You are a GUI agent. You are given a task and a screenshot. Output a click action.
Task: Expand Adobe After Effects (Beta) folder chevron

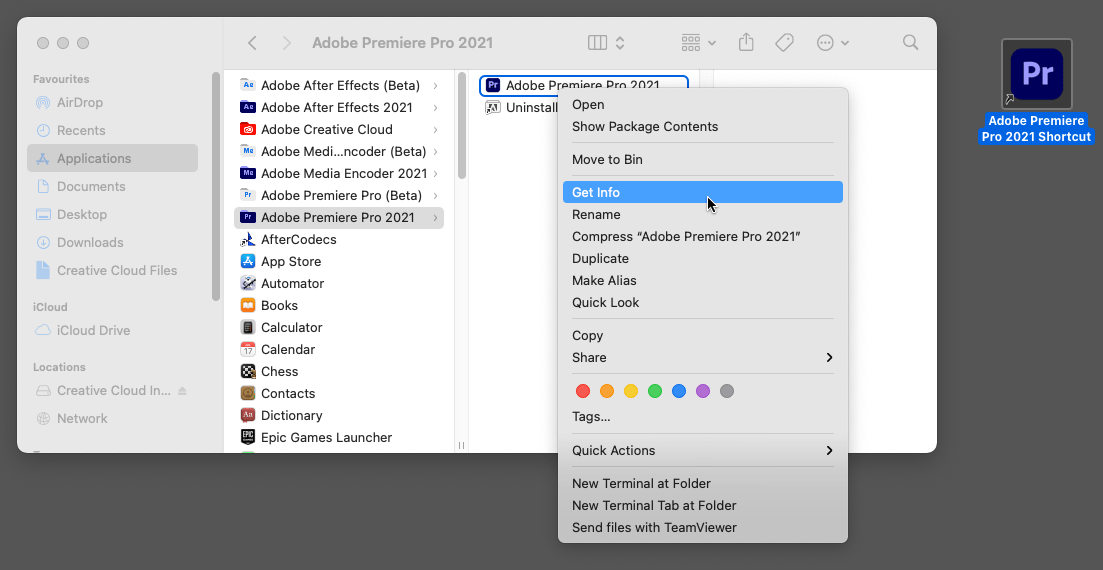(x=435, y=85)
